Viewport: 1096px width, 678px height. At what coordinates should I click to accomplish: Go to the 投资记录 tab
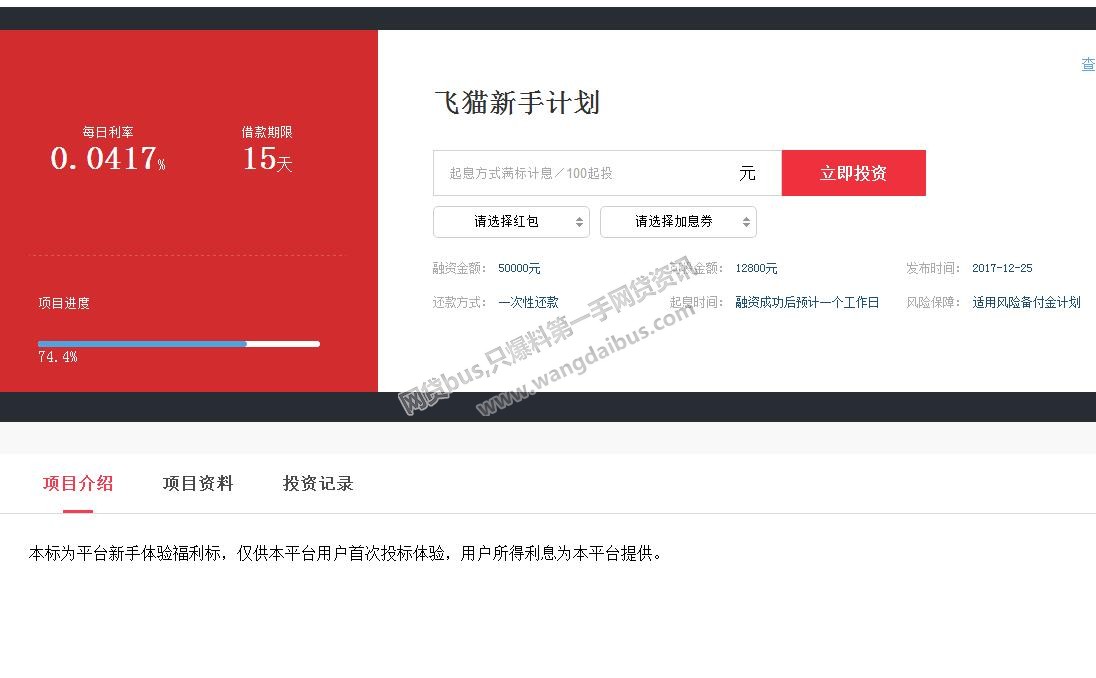click(318, 484)
